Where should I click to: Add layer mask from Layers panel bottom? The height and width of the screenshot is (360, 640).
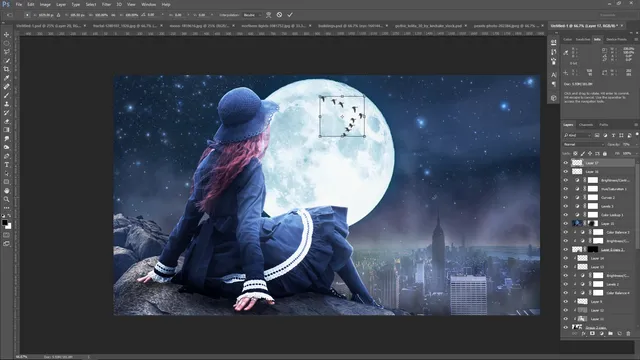pos(592,333)
